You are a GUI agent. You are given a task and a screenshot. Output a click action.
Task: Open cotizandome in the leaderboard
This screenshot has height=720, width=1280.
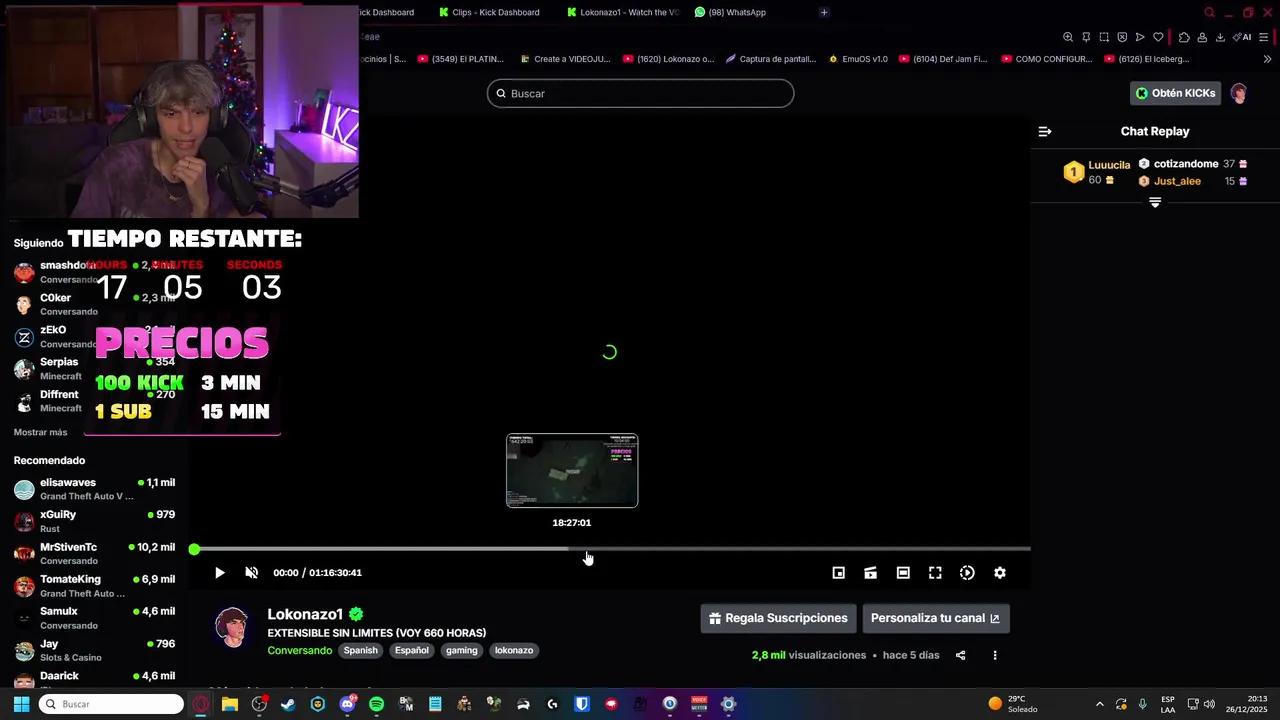point(1186,164)
